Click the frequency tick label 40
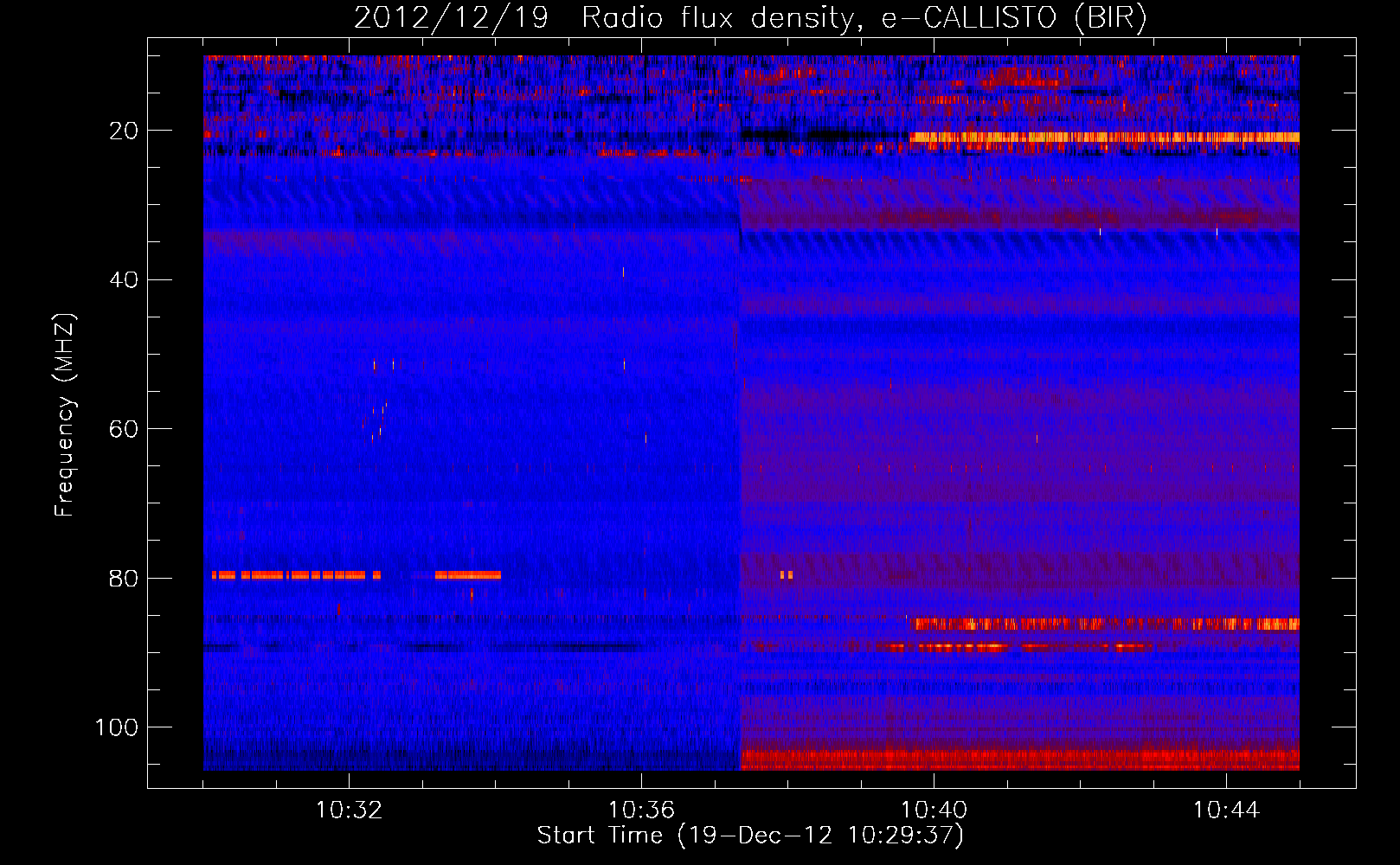The image size is (1400, 865). pos(124,279)
